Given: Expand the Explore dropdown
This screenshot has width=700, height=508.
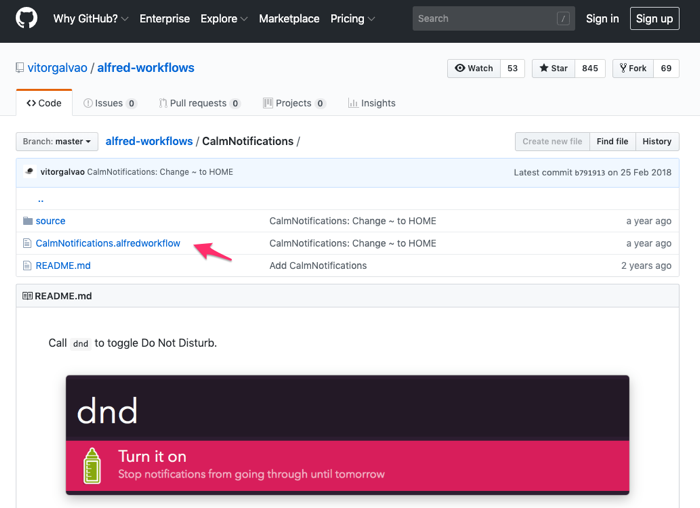Looking at the screenshot, I should tap(224, 19).
